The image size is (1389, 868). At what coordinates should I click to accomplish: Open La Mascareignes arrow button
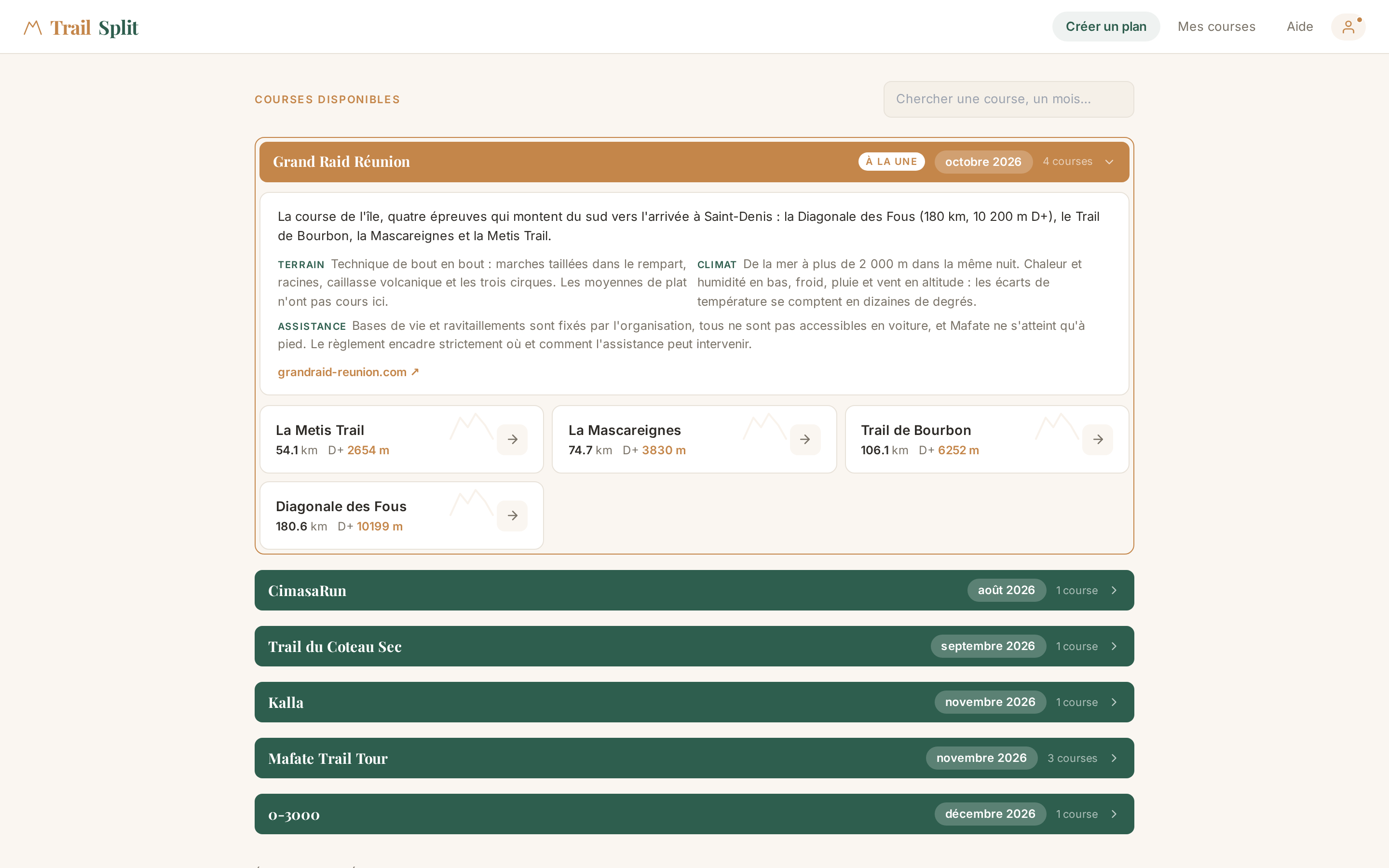point(804,440)
